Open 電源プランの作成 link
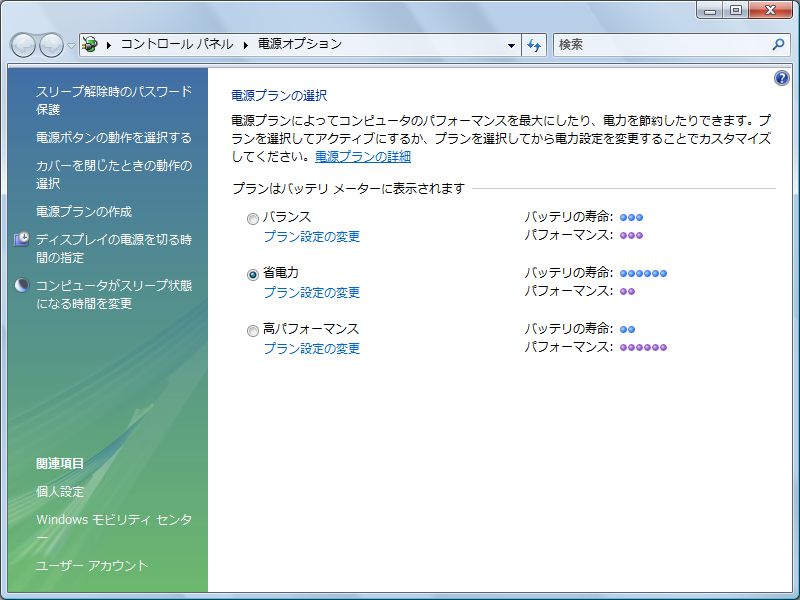The width and height of the screenshot is (800, 600). 84,211
